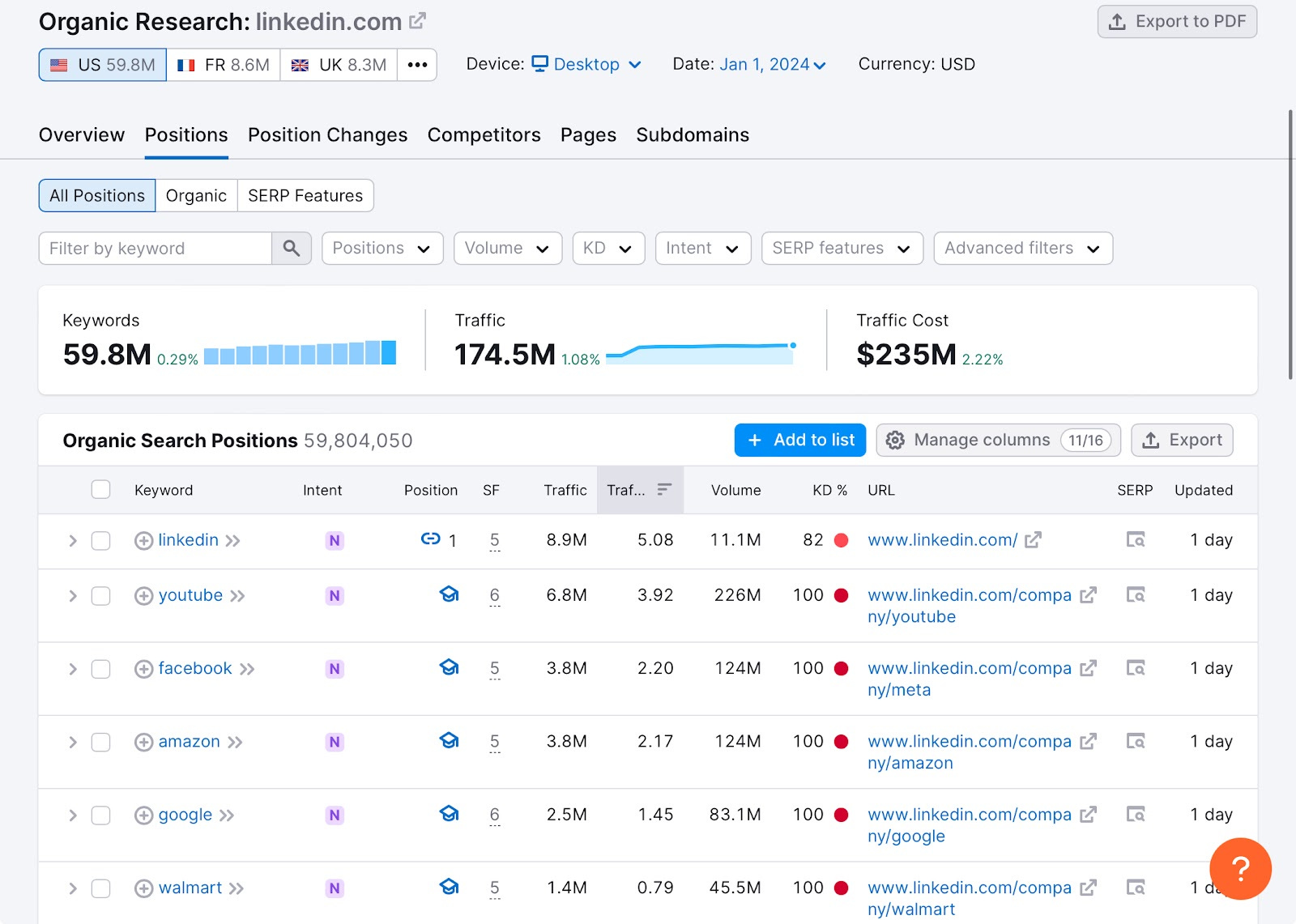Open the Positions filter dropdown

pos(382,249)
